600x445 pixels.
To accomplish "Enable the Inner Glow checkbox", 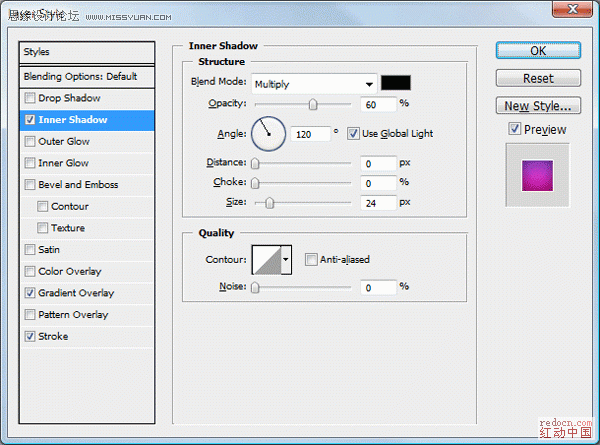I will [30, 163].
